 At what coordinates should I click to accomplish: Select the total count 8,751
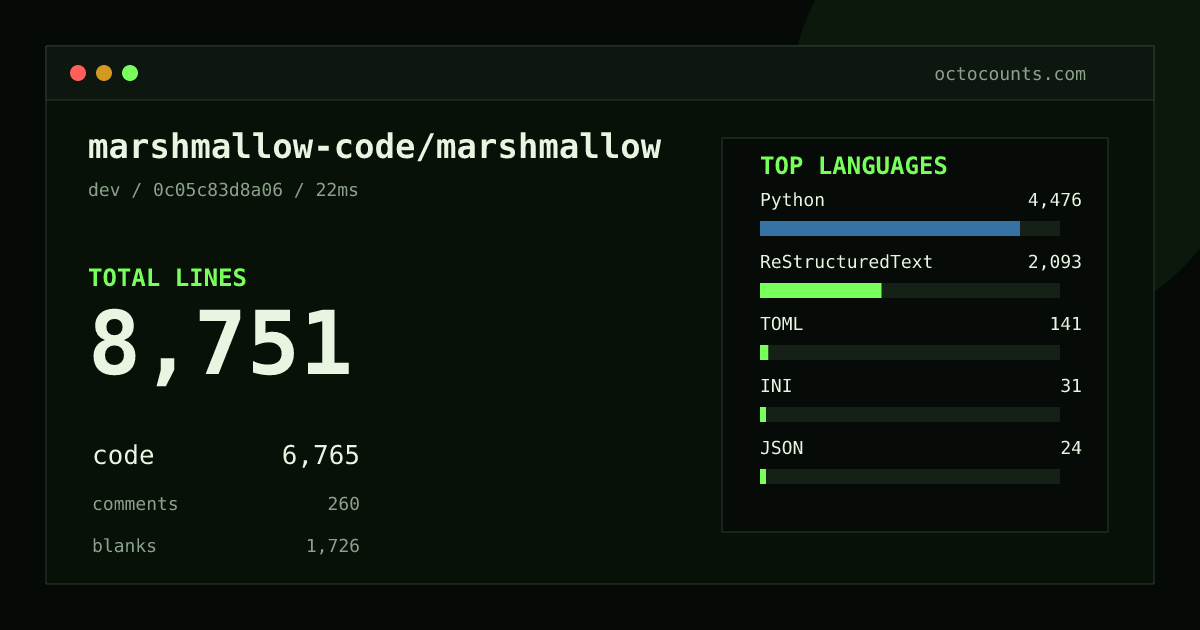coord(221,346)
